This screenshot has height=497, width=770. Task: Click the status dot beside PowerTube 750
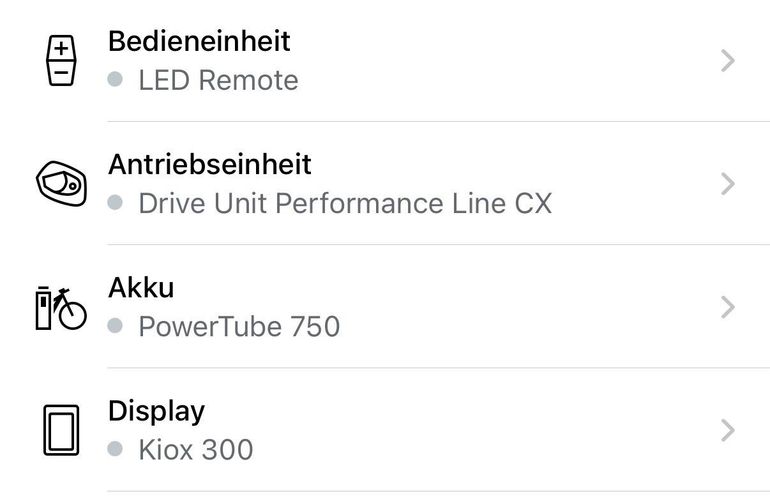(x=115, y=326)
